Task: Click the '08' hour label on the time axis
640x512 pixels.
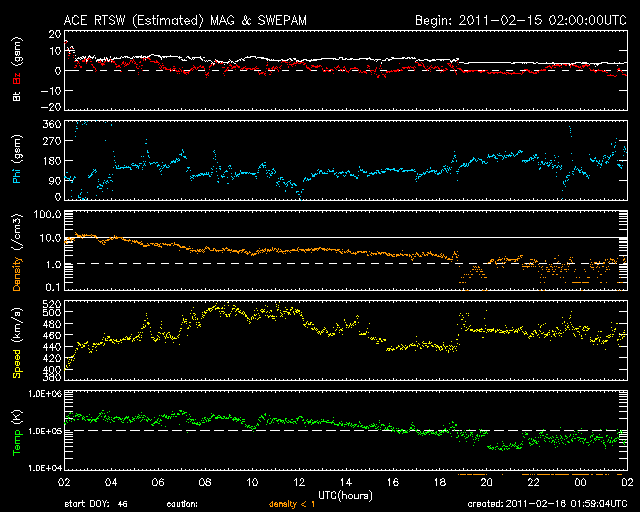Action: tap(205, 482)
